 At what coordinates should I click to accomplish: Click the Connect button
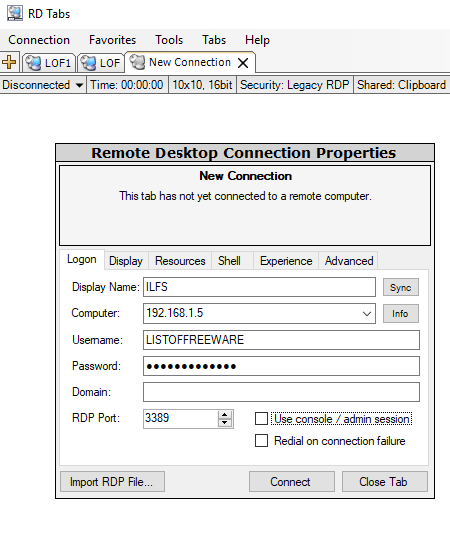(291, 482)
